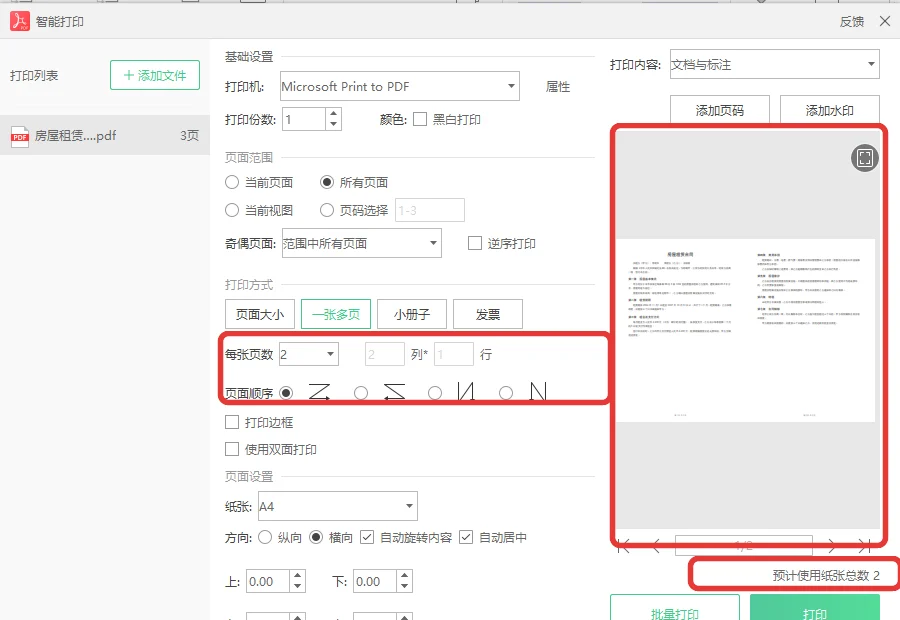The image size is (900, 620).
Task: Click the add page number button
Action: tap(720, 110)
